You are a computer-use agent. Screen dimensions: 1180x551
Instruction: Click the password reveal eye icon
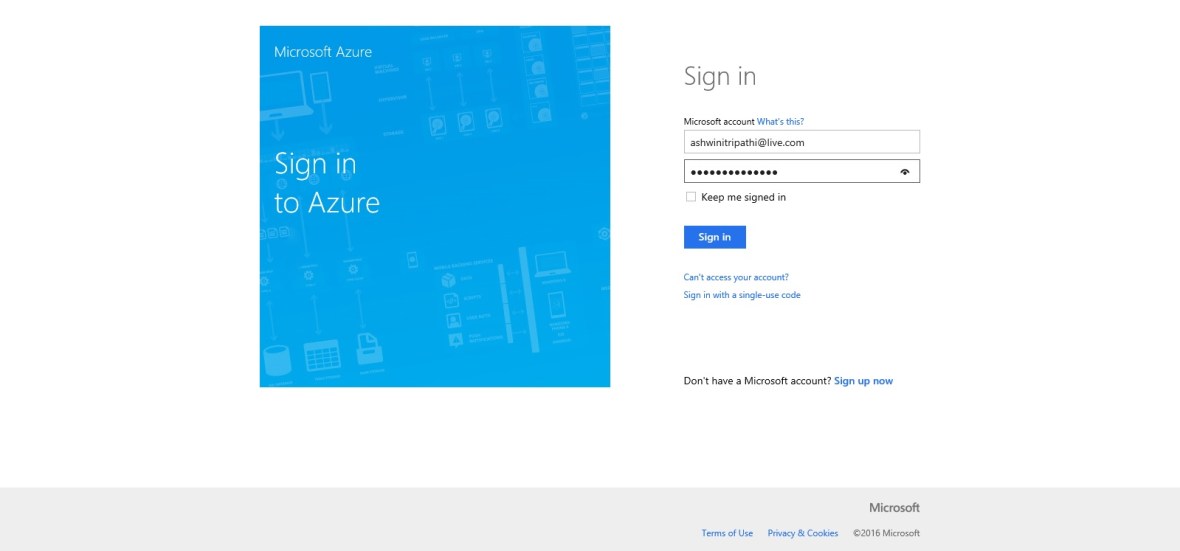[905, 172]
